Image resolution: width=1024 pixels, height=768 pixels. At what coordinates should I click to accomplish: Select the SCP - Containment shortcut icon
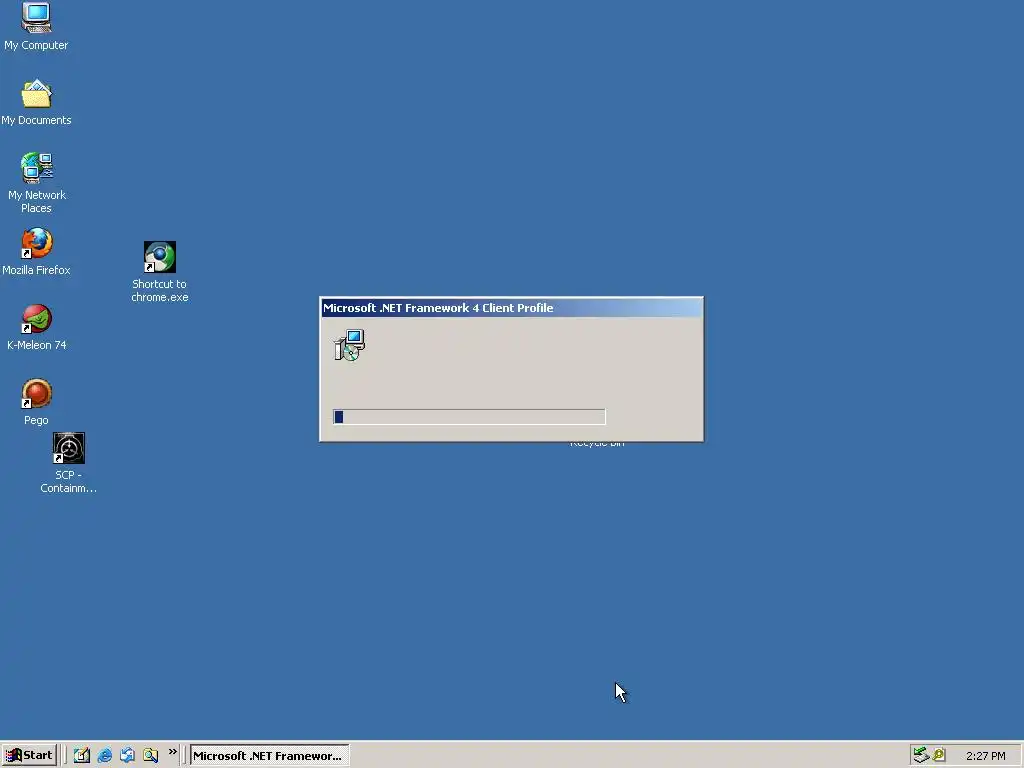click(69, 448)
